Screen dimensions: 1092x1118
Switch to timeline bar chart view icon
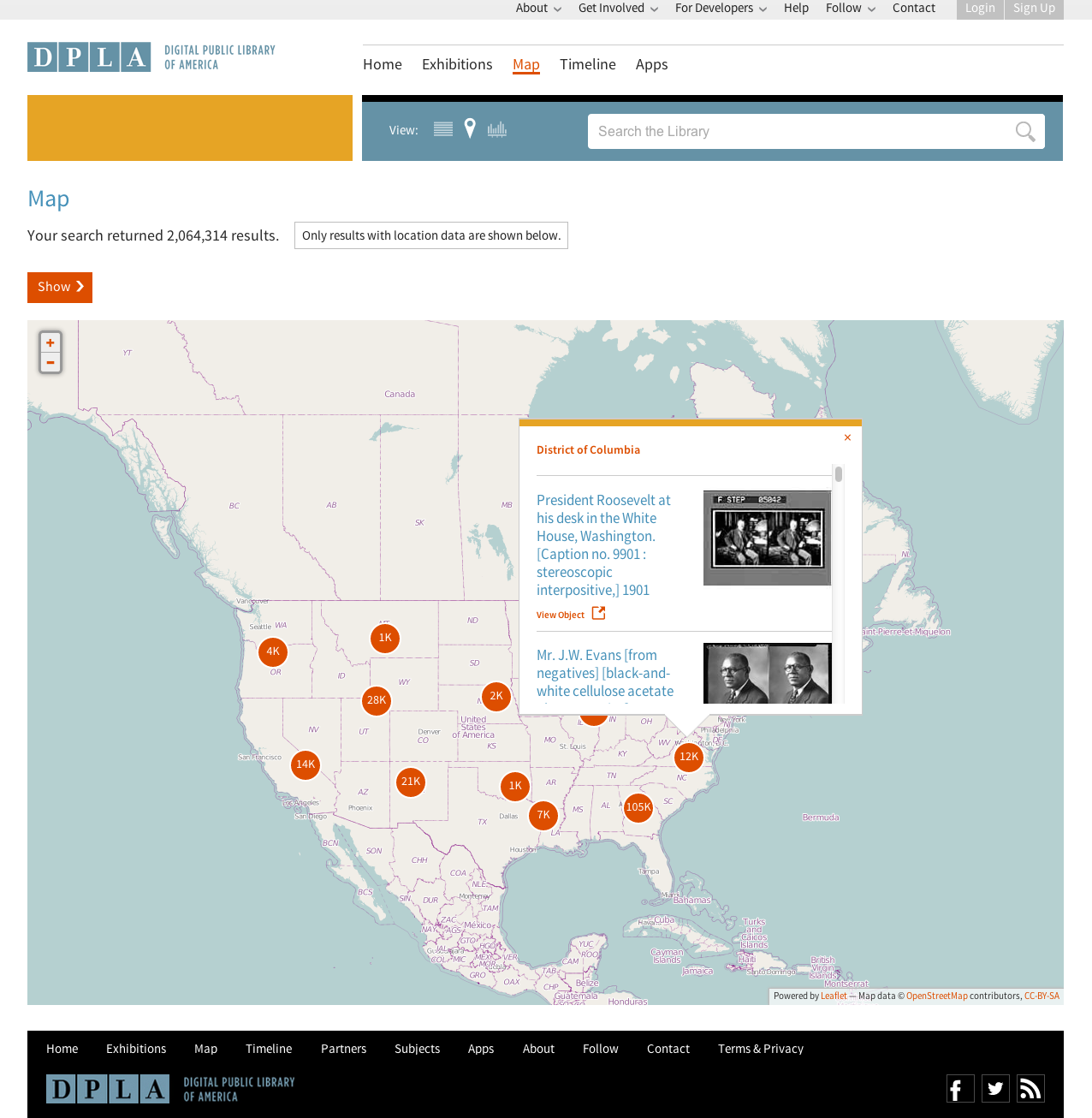497,129
